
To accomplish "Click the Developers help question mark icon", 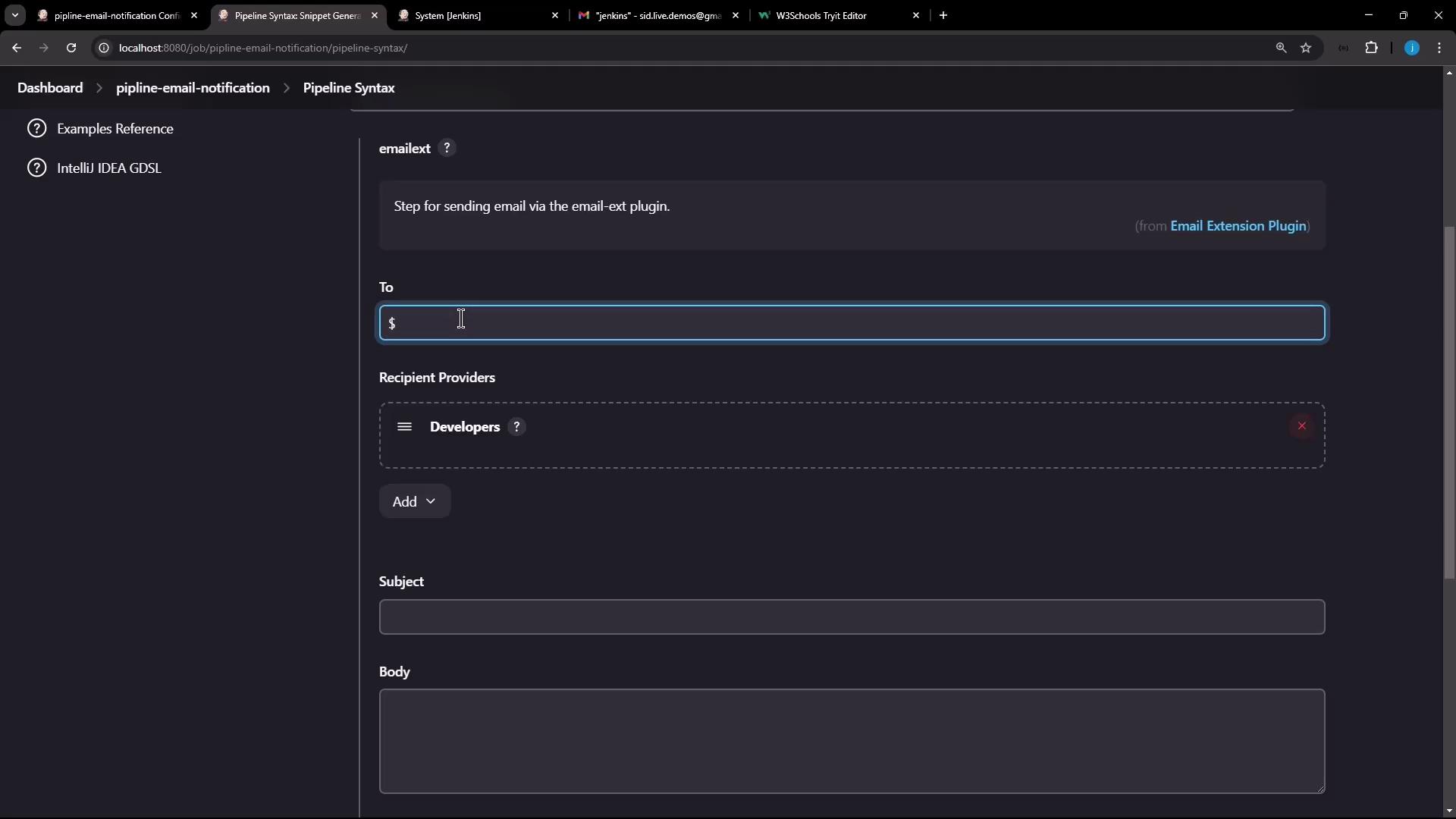I will 516,427.
